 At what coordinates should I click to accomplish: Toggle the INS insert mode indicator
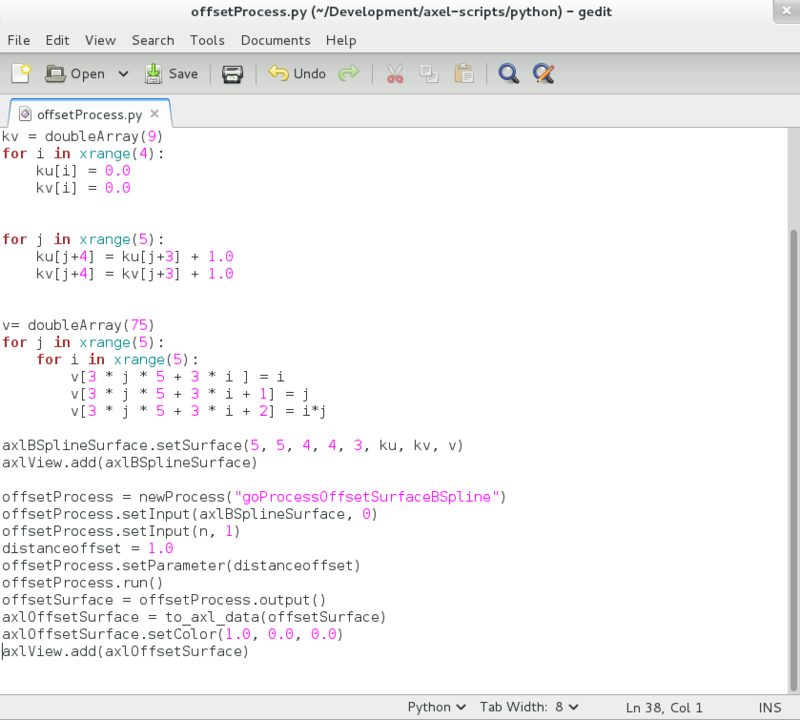(769, 707)
